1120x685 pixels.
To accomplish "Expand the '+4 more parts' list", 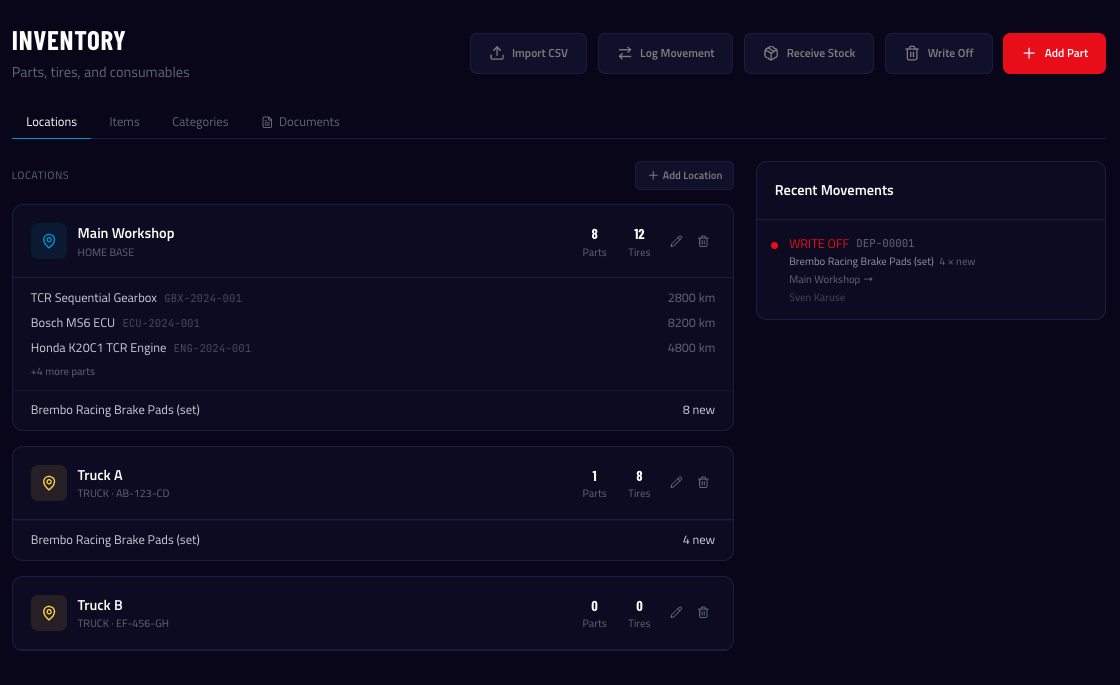I will point(63,372).
